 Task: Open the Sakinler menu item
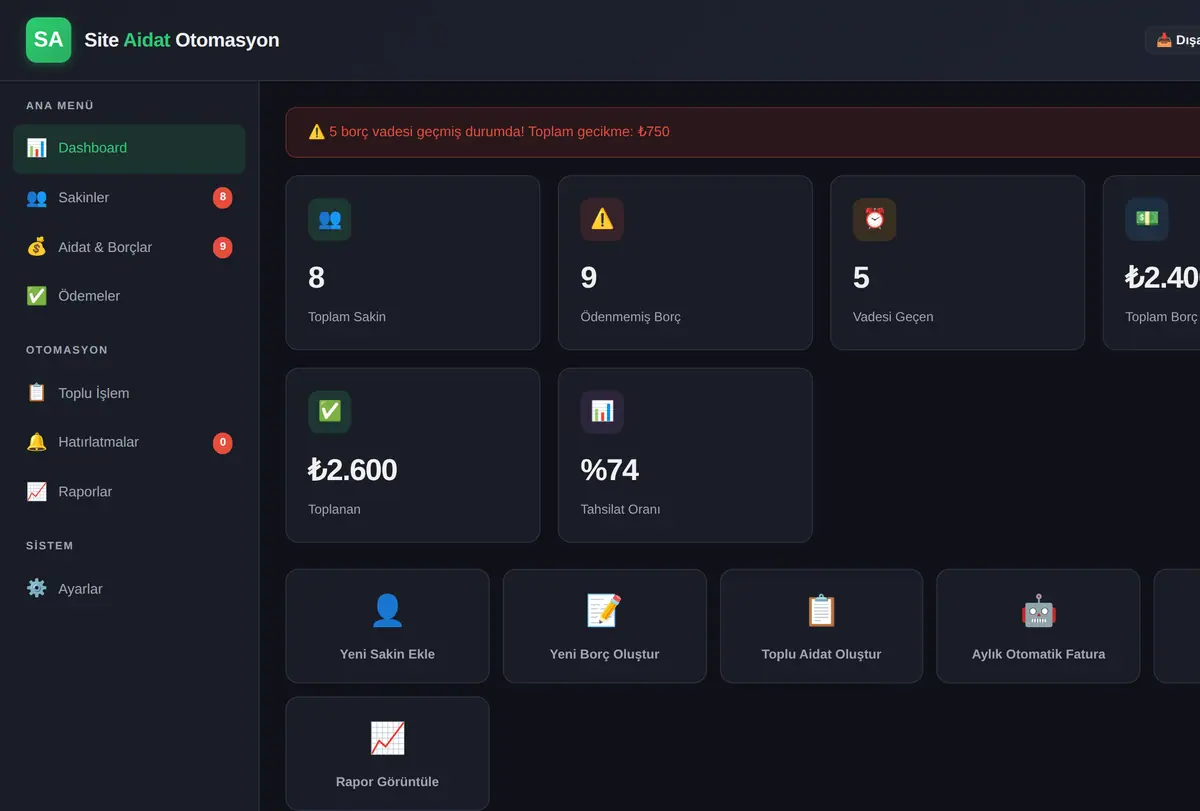(x=129, y=198)
